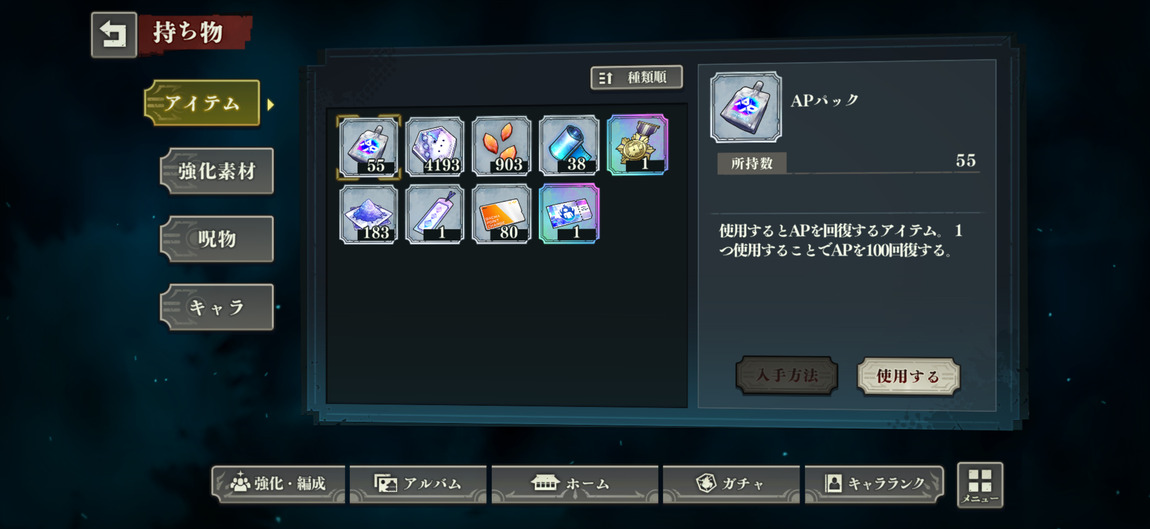The width and height of the screenshot is (1150, 529).
Task: Select the gold medal item
Action: point(637,145)
